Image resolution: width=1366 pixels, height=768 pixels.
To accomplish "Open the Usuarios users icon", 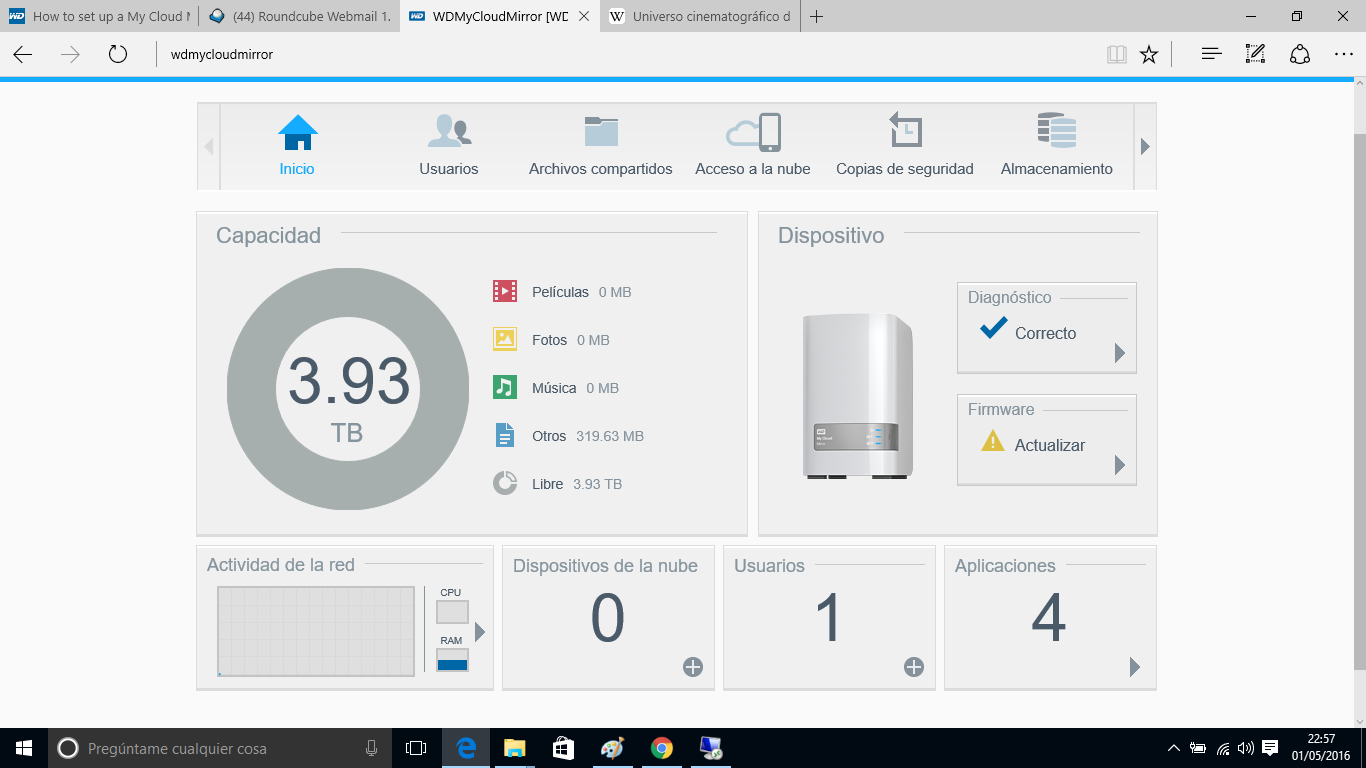I will (x=449, y=132).
